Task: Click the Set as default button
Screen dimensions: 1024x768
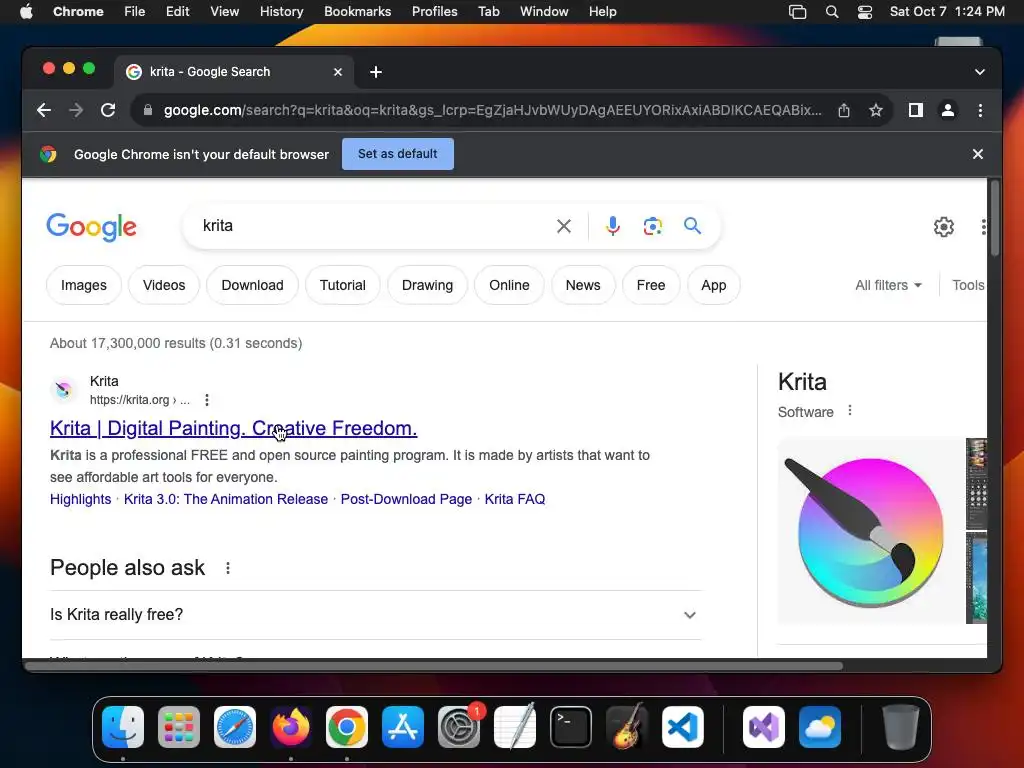Action: [x=398, y=154]
